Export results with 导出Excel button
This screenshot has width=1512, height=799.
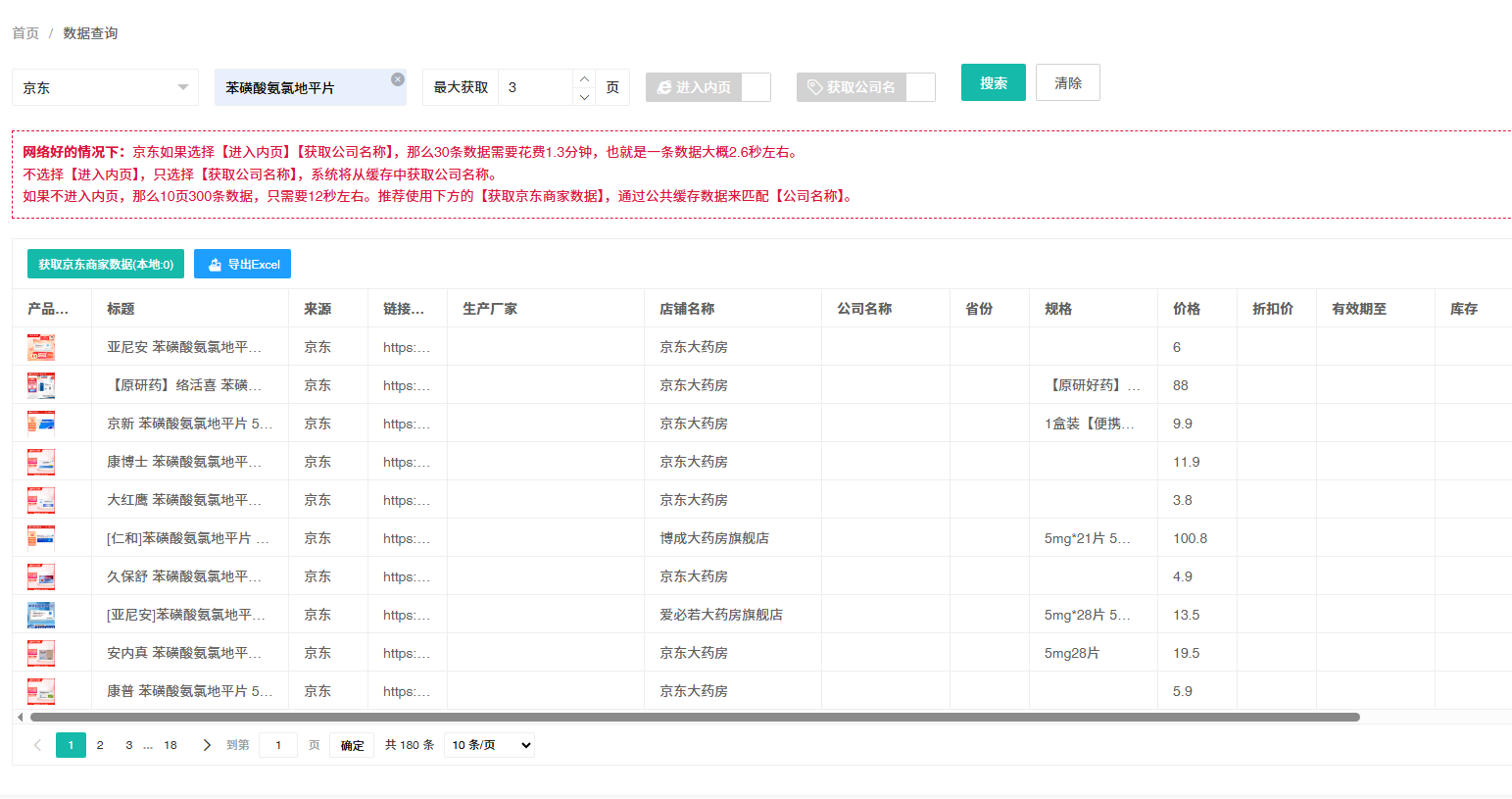click(x=242, y=265)
